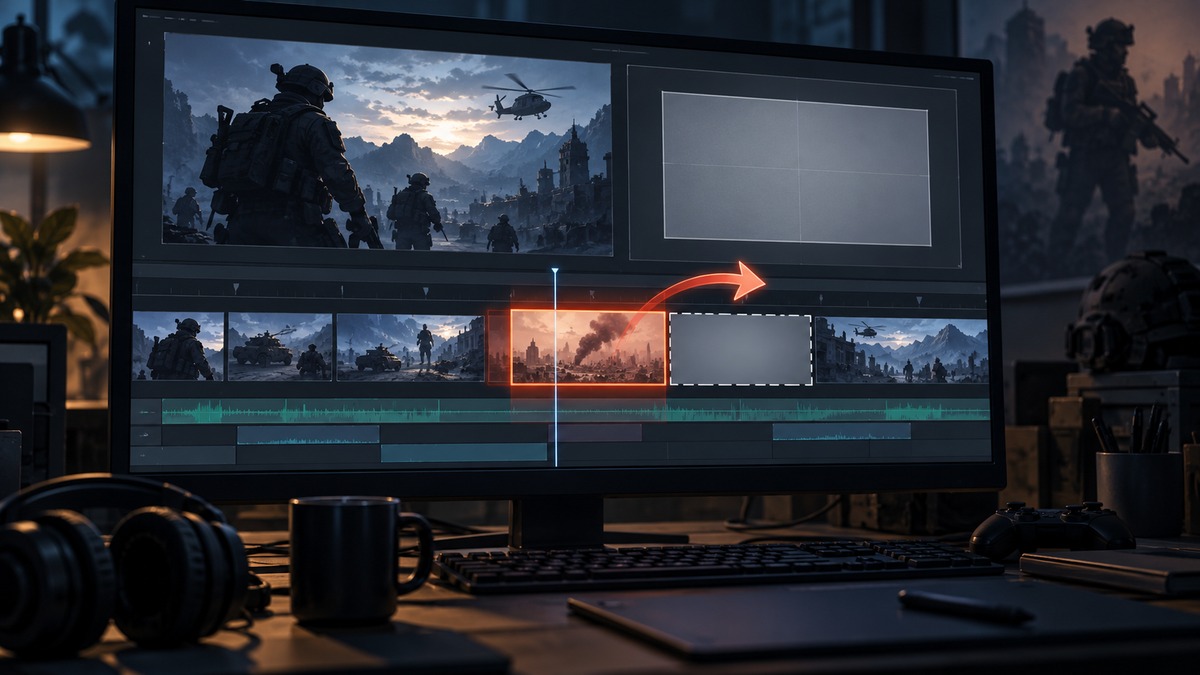Screen dimensions: 1200x675
Task: Click the empty dashed placeholder slot in the timeline
Action: click(740, 349)
